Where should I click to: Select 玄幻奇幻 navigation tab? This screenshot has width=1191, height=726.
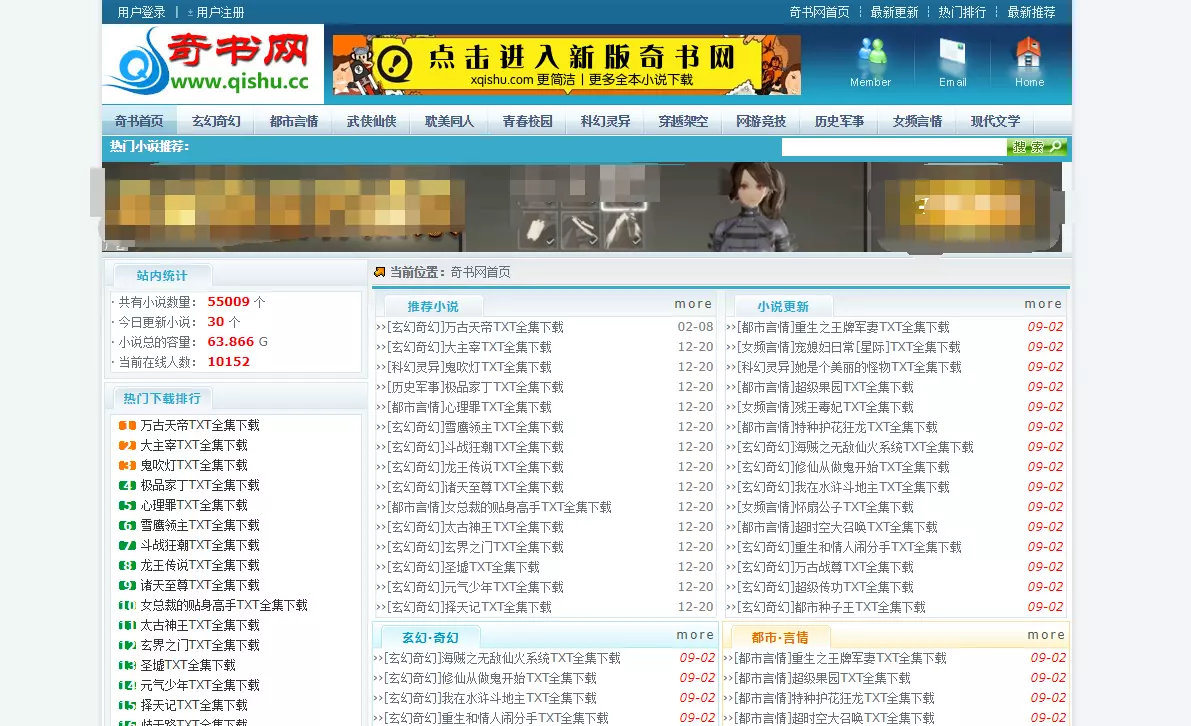click(x=216, y=121)
